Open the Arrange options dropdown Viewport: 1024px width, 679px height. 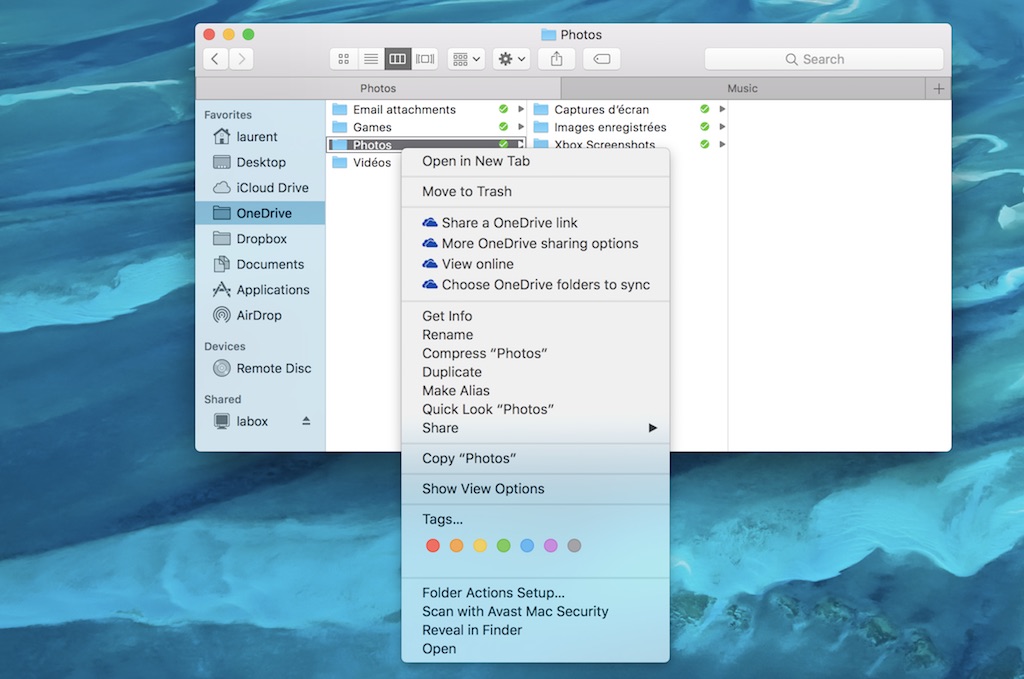click(x=465, y=58)
